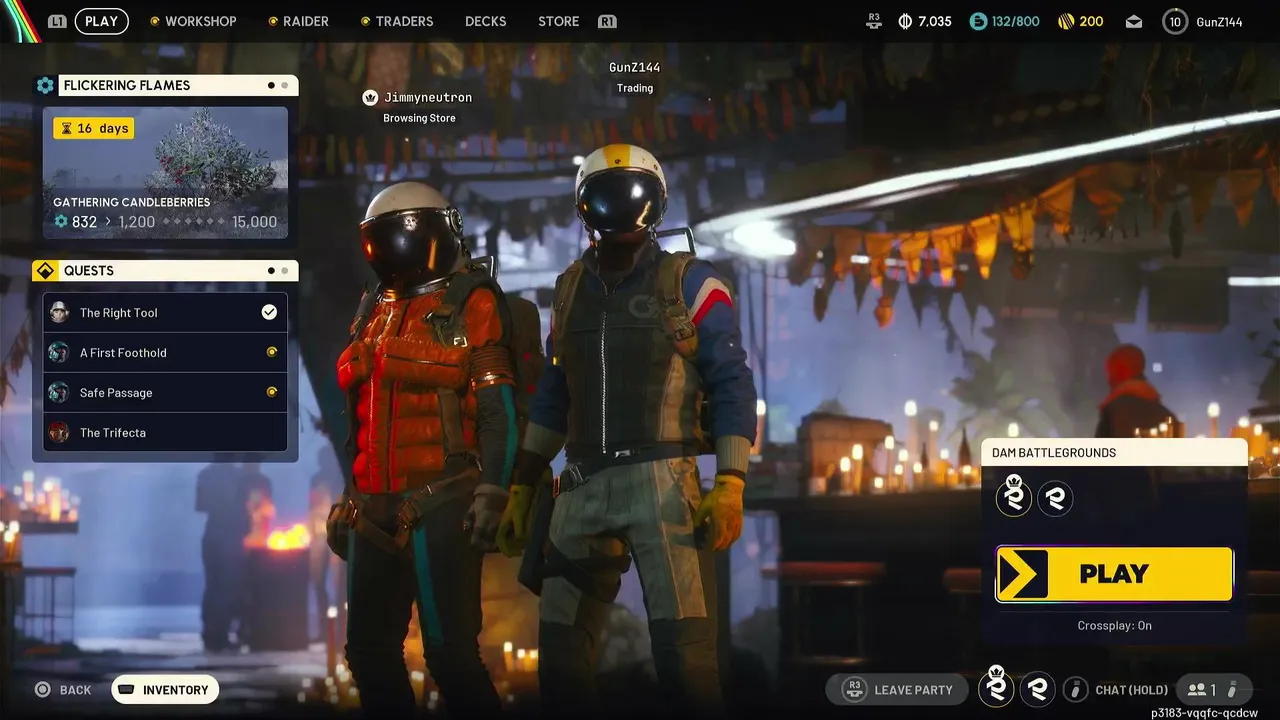Click A First Foothold quest giver portrait
The width and height of the screenshot is (1280, 720).
tap(59, 352)
